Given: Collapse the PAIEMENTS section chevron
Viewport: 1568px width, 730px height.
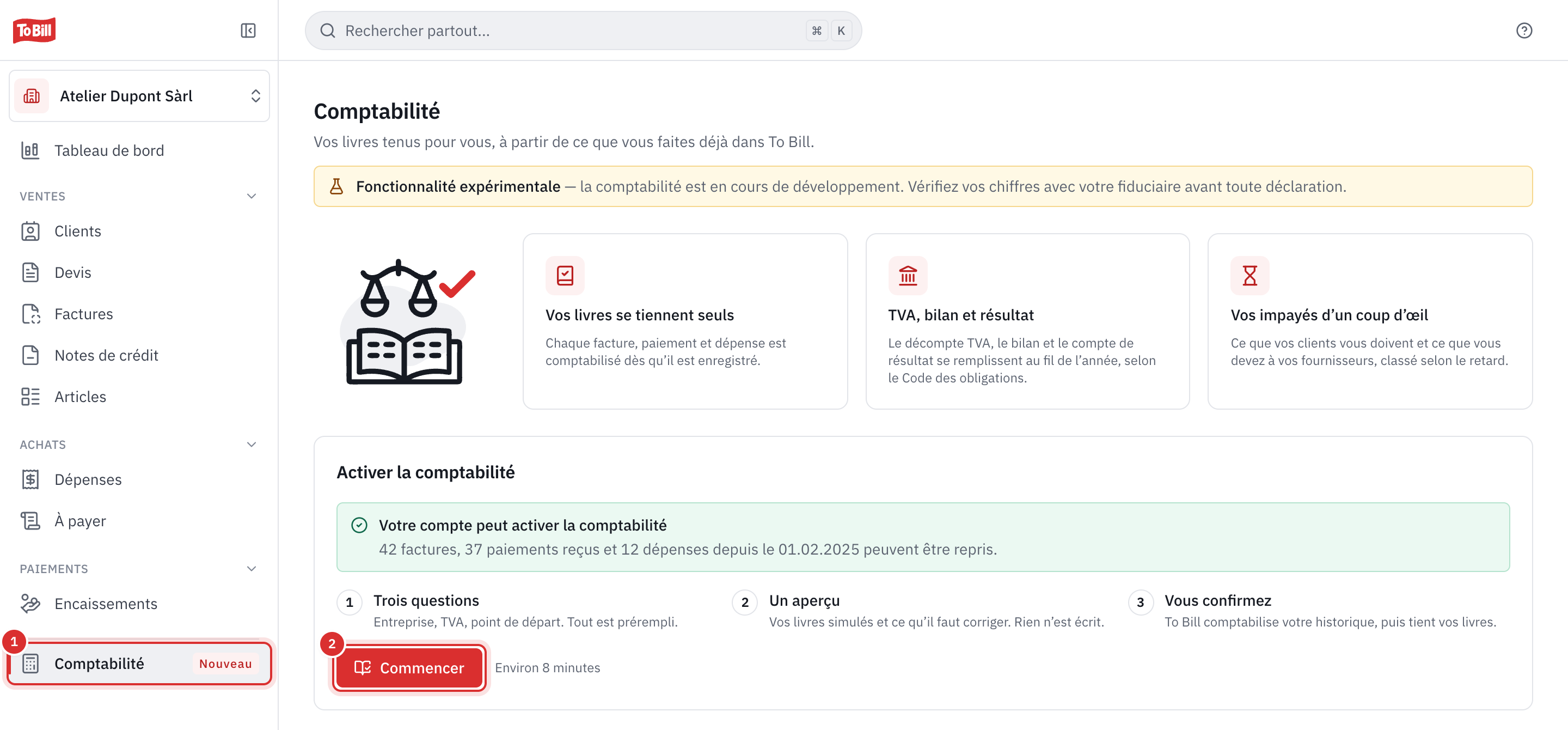Looking at the screenshot, I should [x=252, y=569].
